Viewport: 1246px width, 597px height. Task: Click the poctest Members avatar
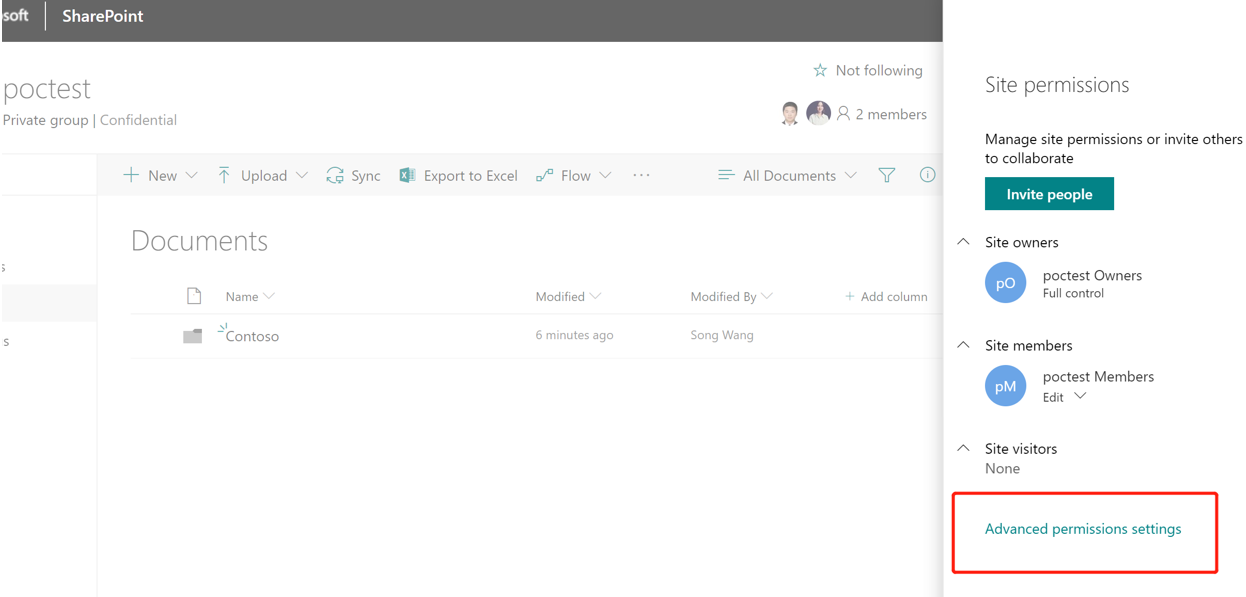click(x=1006, y=386)
